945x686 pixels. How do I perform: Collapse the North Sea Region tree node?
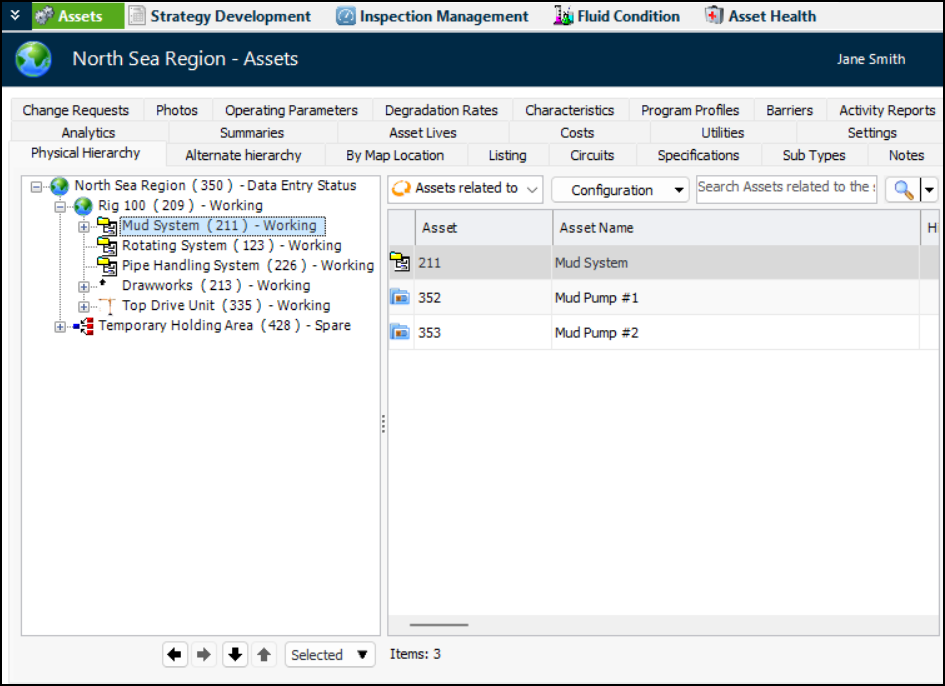[37, 186]
